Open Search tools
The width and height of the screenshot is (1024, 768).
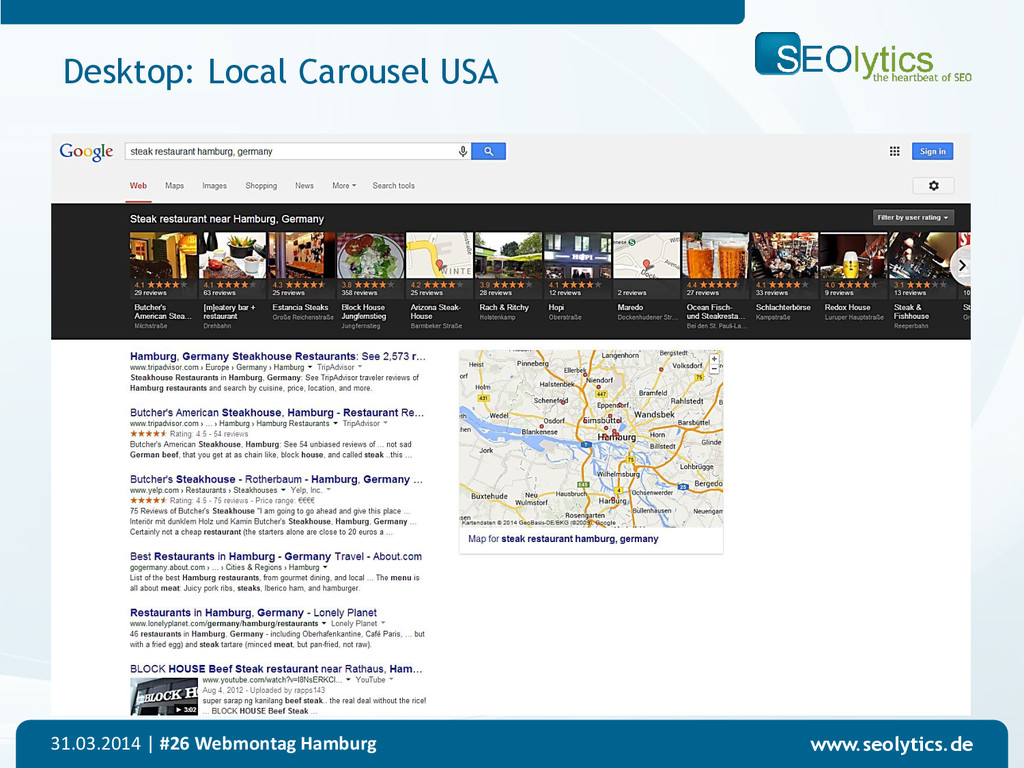coord(393,185)
